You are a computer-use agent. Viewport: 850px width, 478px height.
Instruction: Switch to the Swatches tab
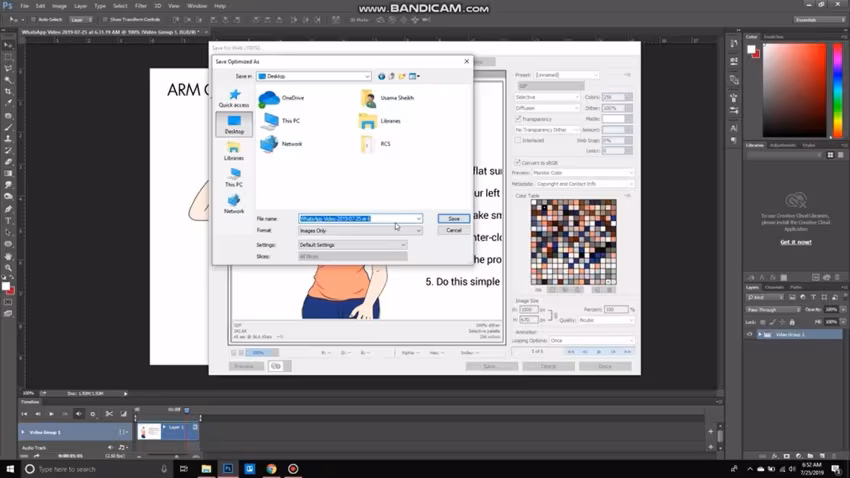click(x=774, y=37)
